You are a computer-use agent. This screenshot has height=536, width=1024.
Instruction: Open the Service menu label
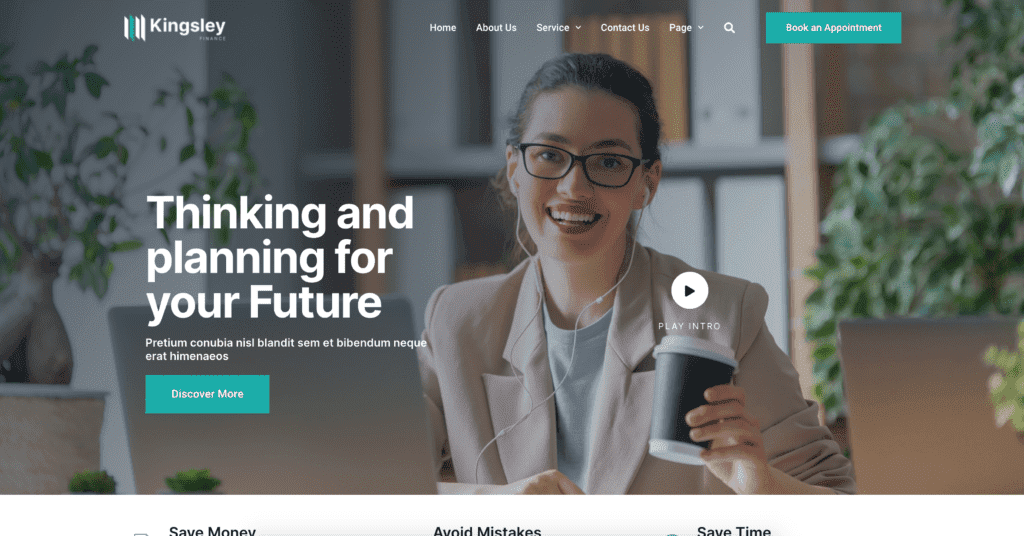pos(552,27)
